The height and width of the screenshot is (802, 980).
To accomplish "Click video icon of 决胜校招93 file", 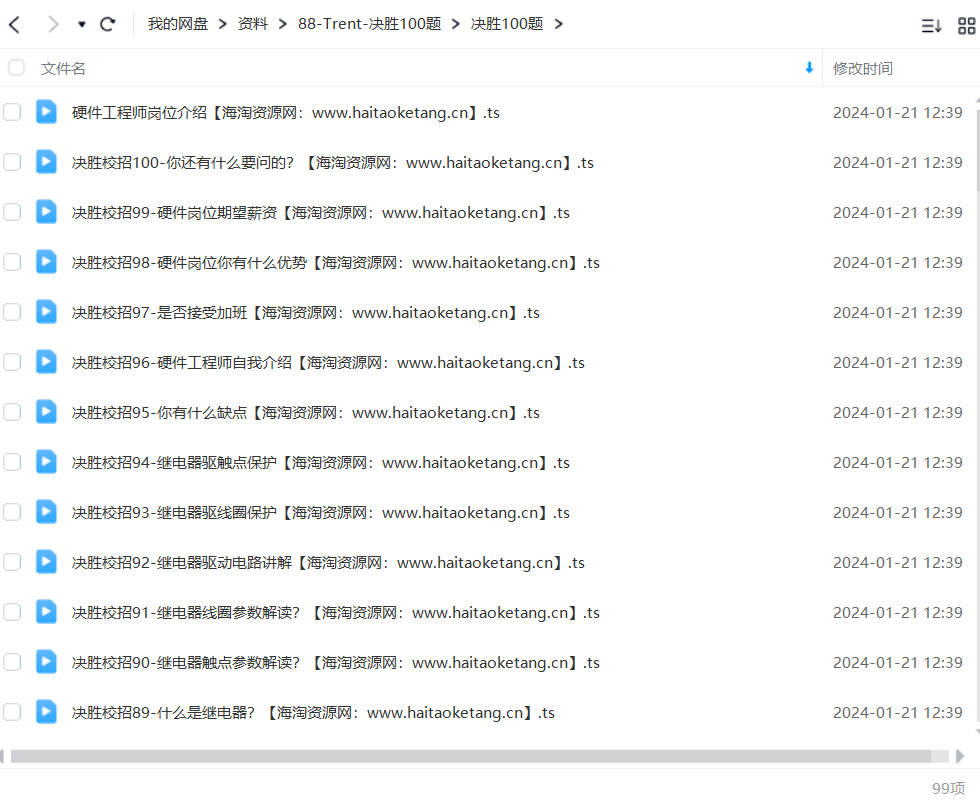I will pyautogui.click(x=46, y=512).
